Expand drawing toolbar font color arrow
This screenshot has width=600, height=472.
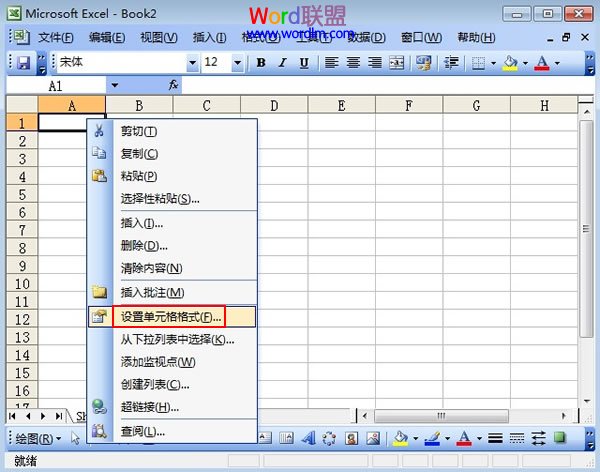coord(479,438)
